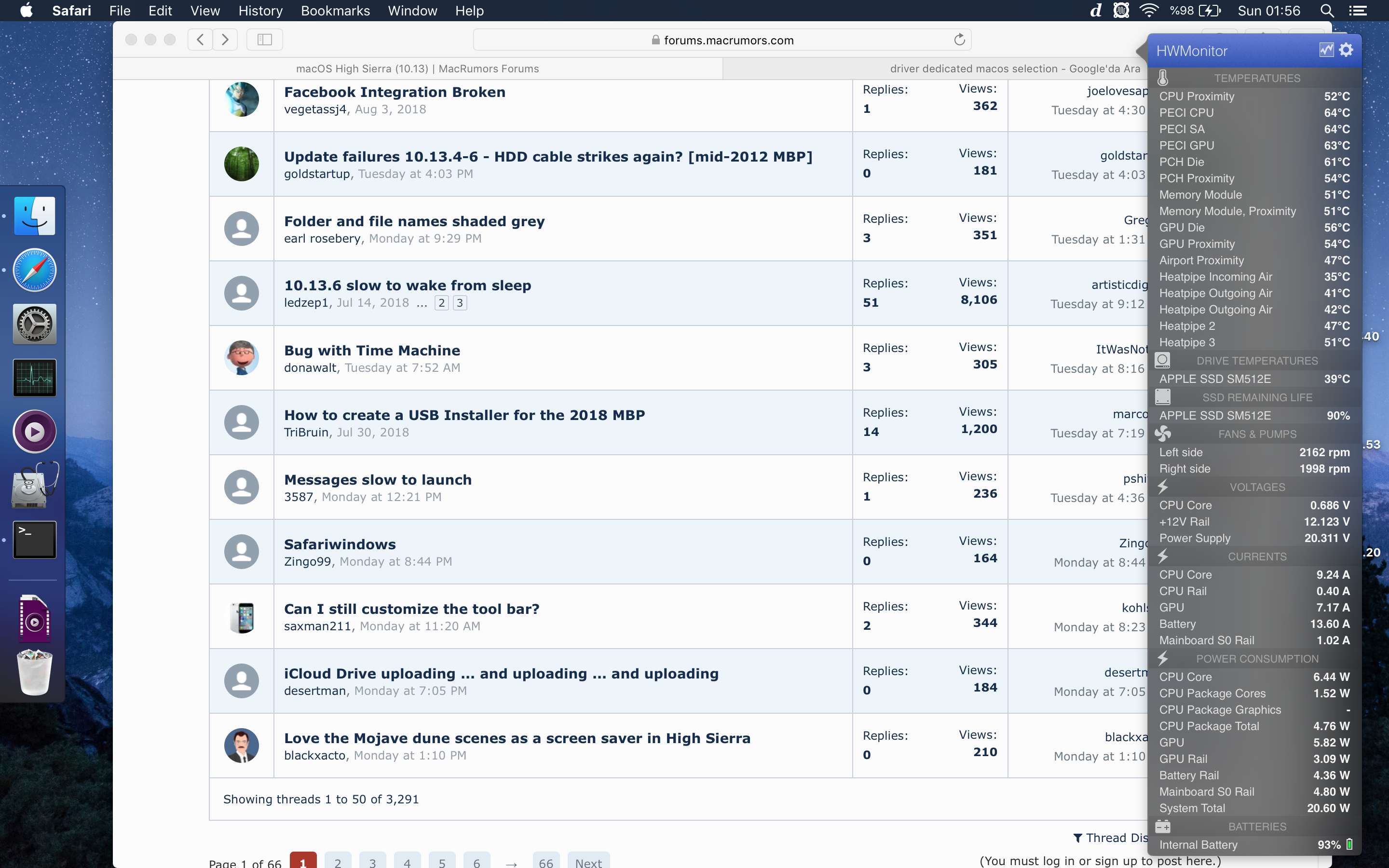The image size is (1389, 868).
Task: Open the History menu
Action: pos(260,10)
